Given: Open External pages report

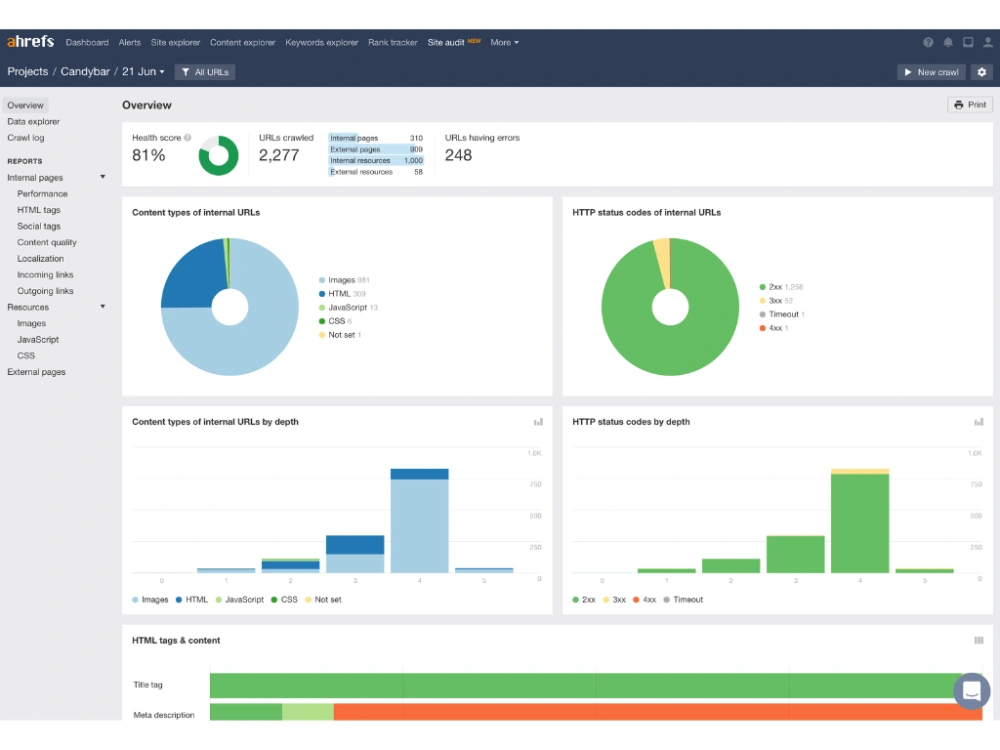Looking at the screenshot, I should pos(36,372).
